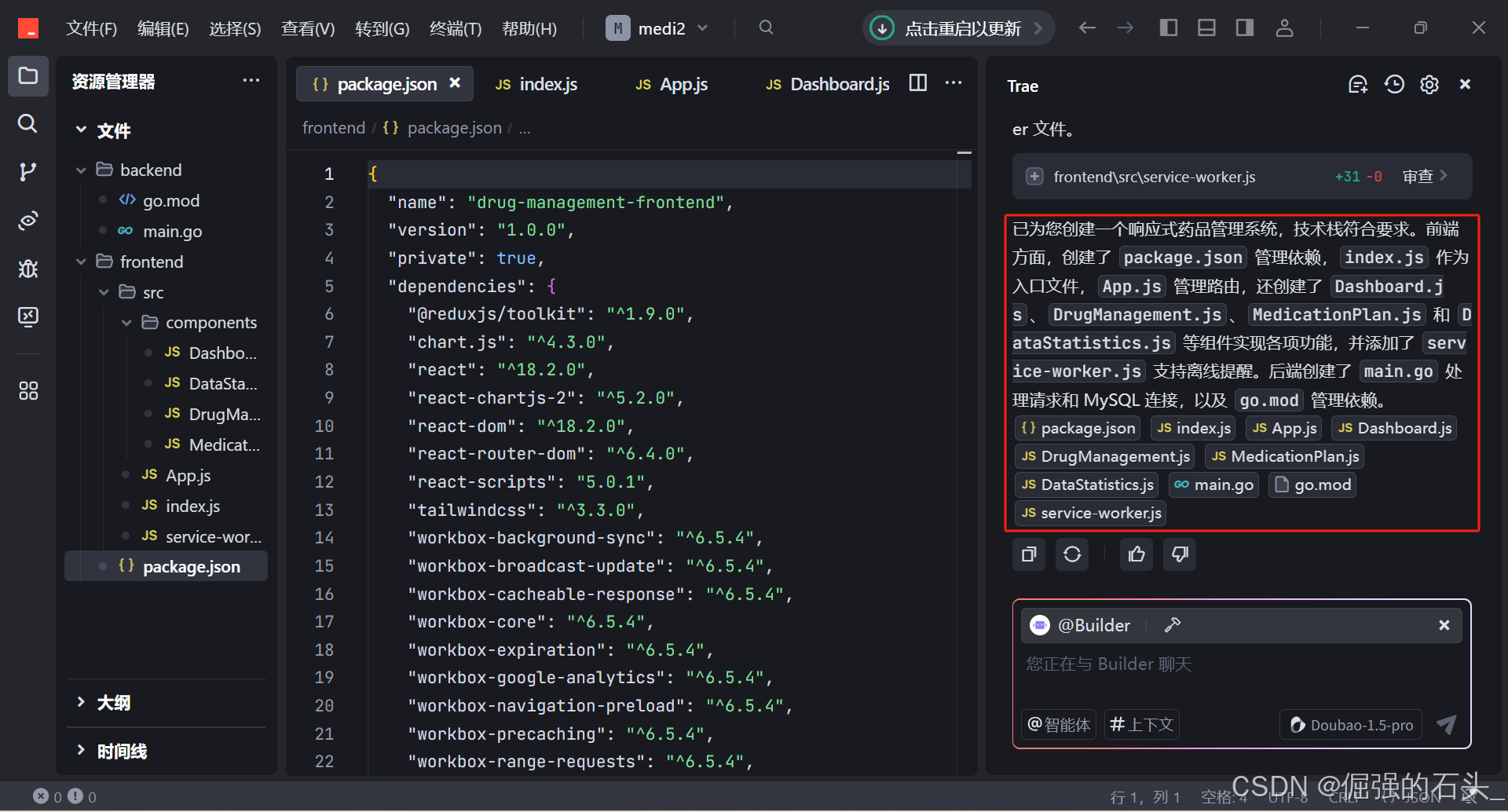Switch to the Dashboard.js tab
The width and height of the screenshot is (1508, 812).
[x=829, y=85]
